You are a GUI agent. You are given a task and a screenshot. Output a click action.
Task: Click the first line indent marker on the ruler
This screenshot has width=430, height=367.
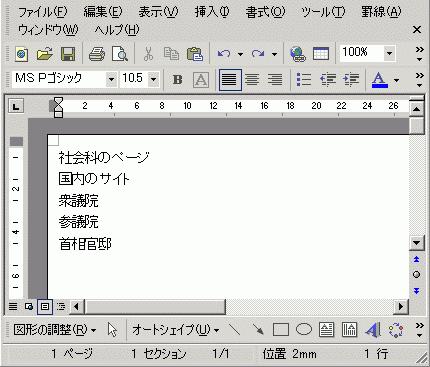(58, 101)
